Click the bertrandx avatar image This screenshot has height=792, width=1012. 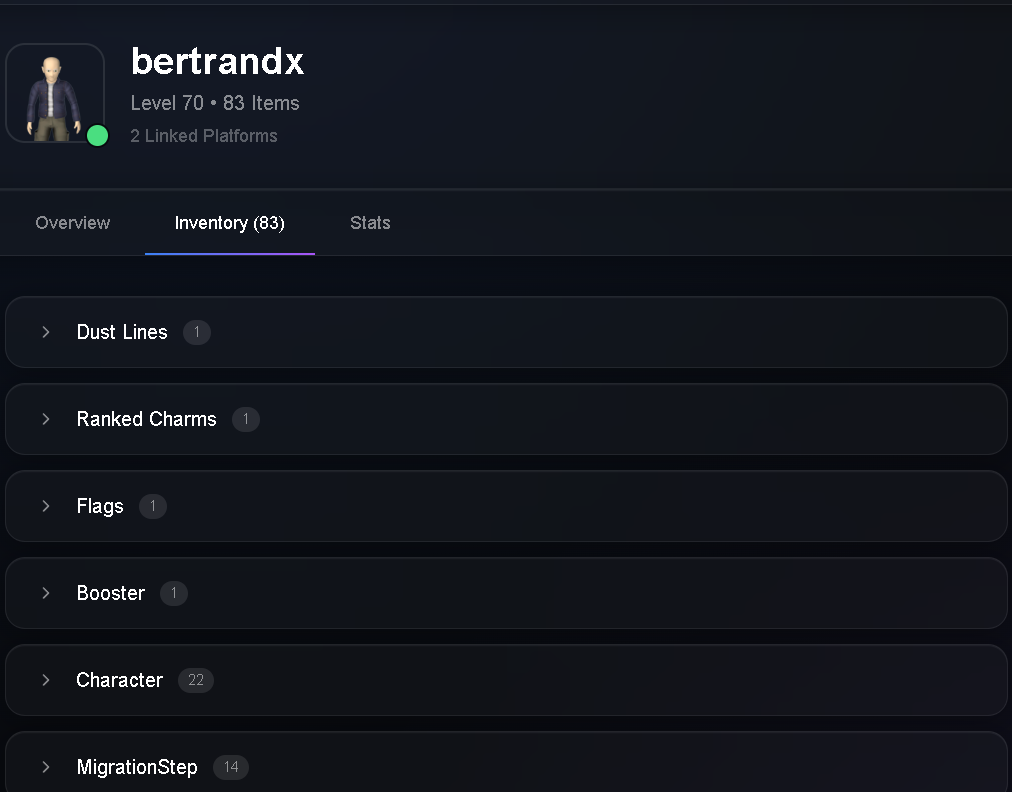[x=55, y=93]
